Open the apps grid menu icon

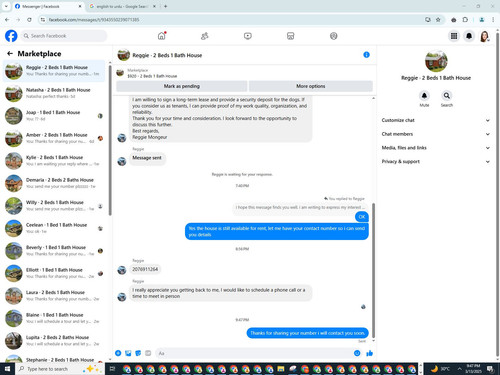pyautogui.click(x=454, y=36)
